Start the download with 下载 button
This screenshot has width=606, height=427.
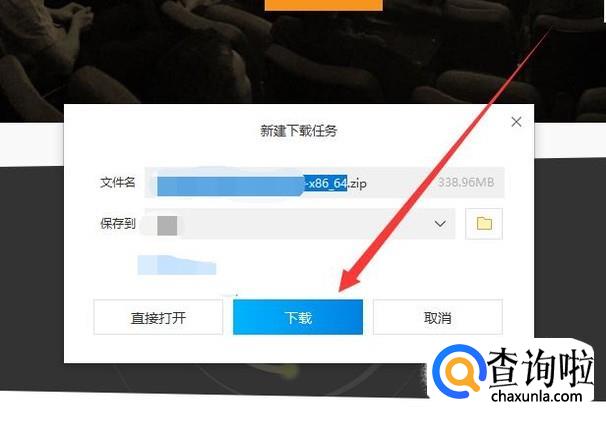[298, 317]
